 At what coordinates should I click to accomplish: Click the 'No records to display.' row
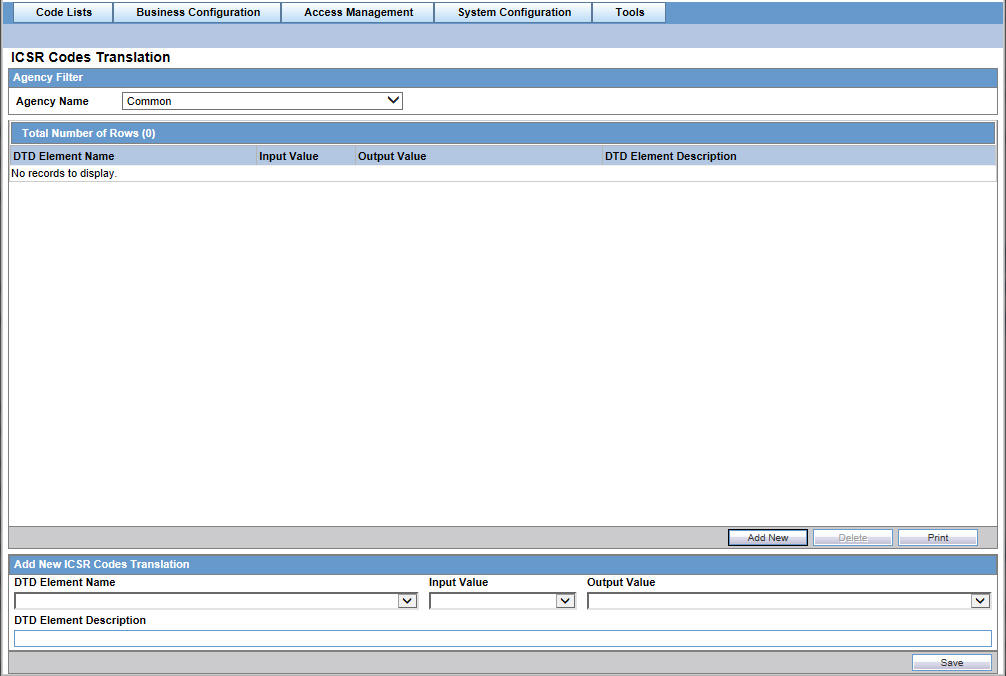(502, 173)
